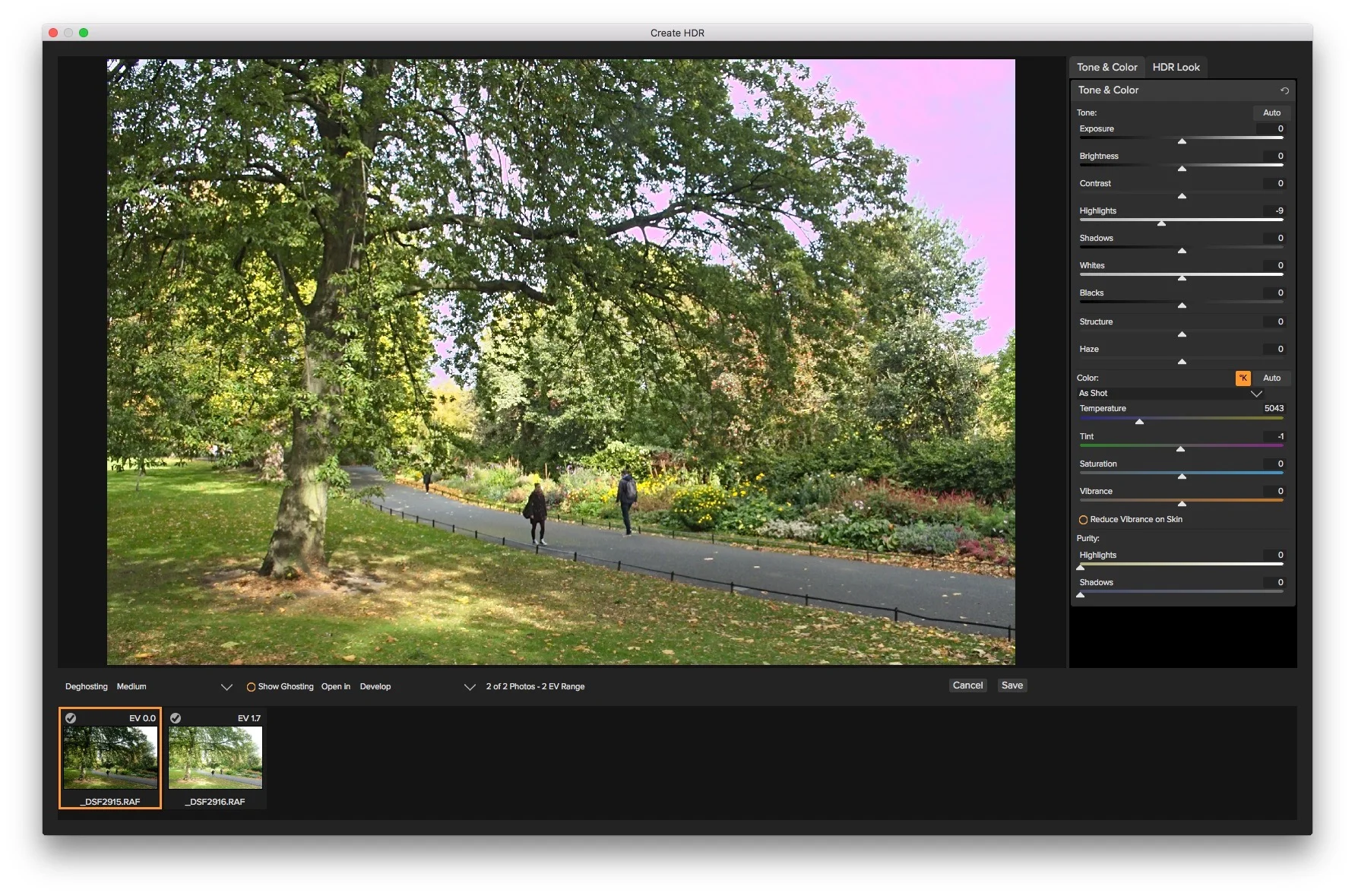The image size is (1355, 896).
Task: Adjust the Exposure slider handle
Action: click(1182, 141)
